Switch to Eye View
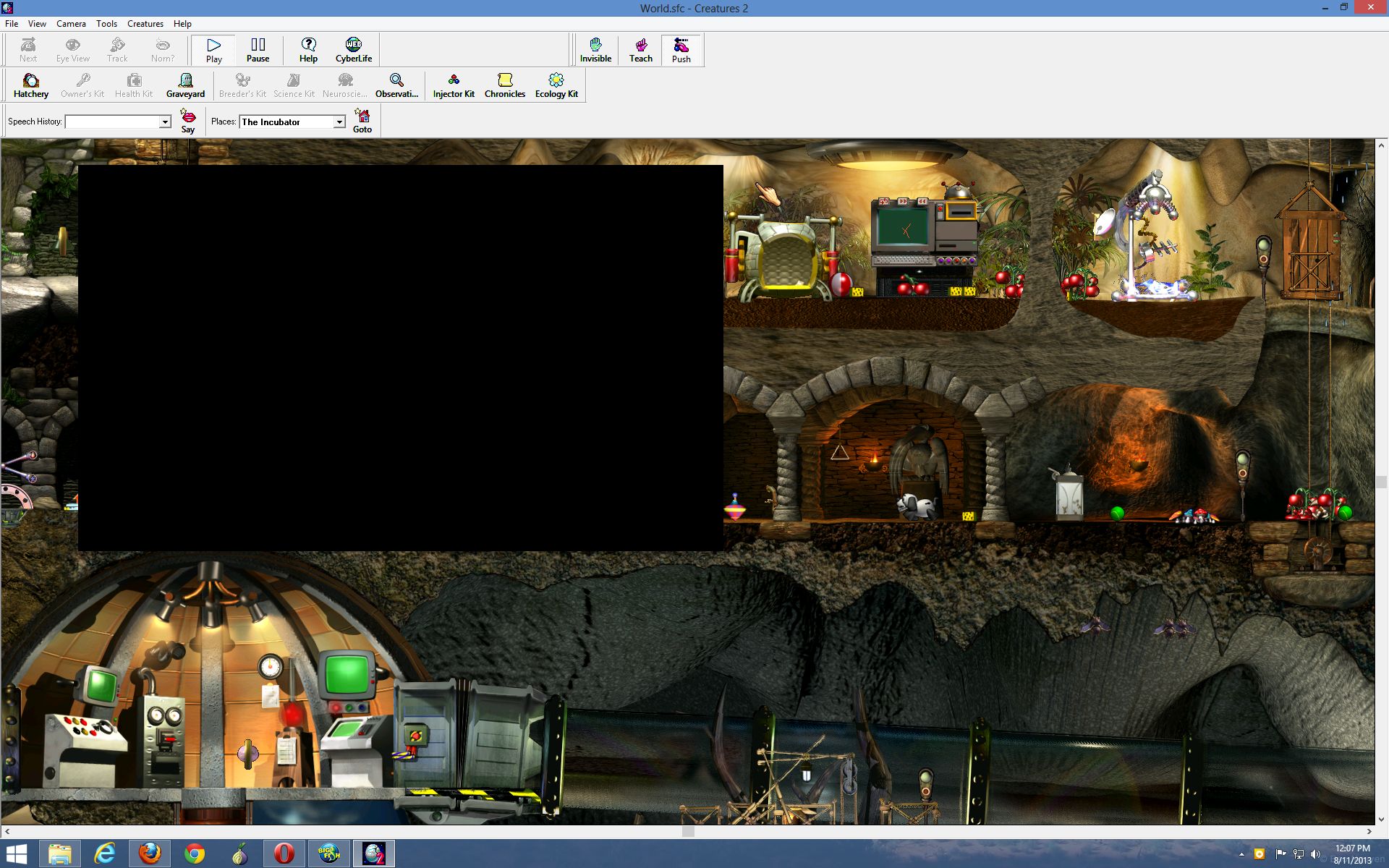This screenshot has width=1389, height=868. click(x=73, y=50)
